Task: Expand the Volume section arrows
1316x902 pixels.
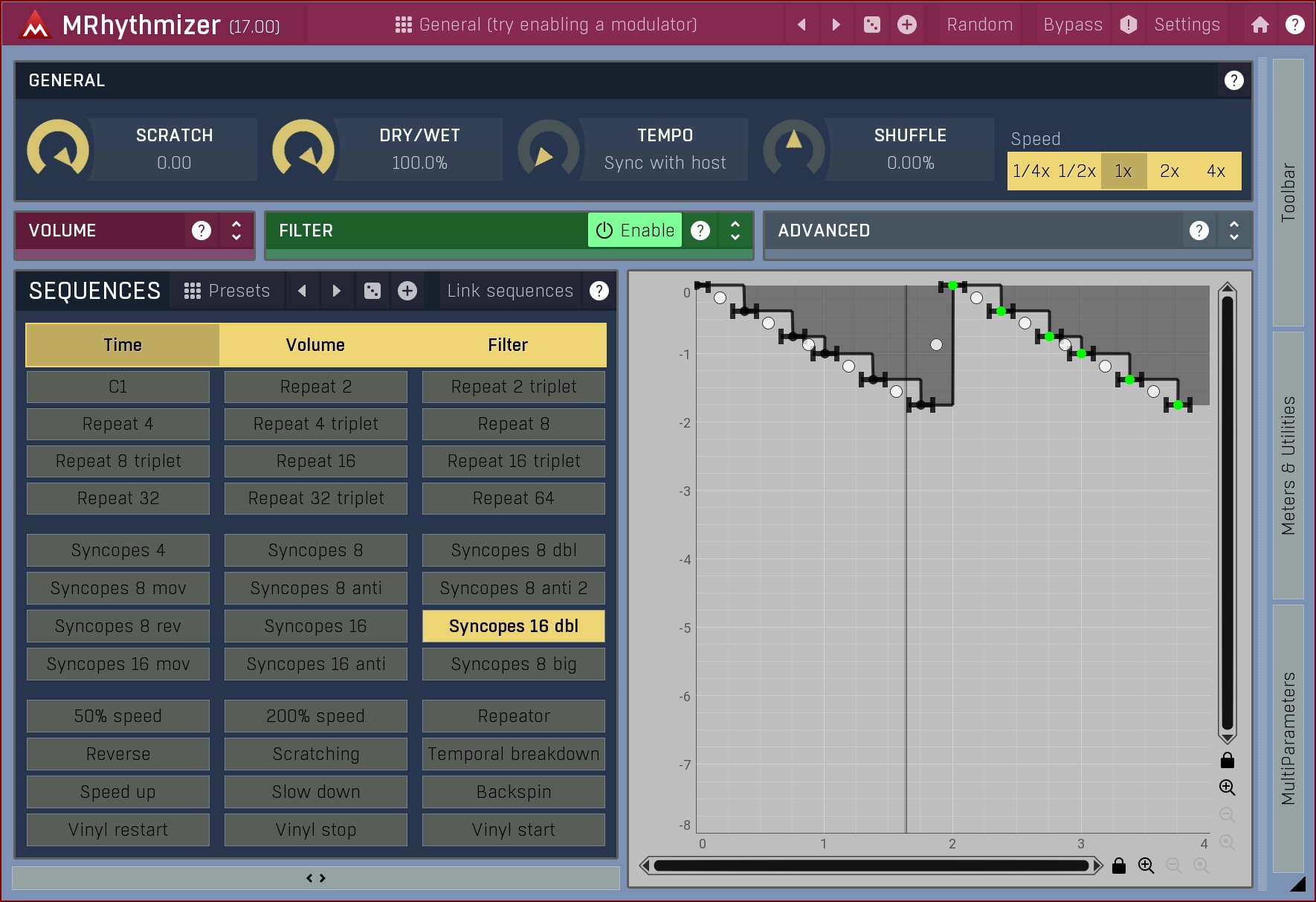Action: coord(236,231)
